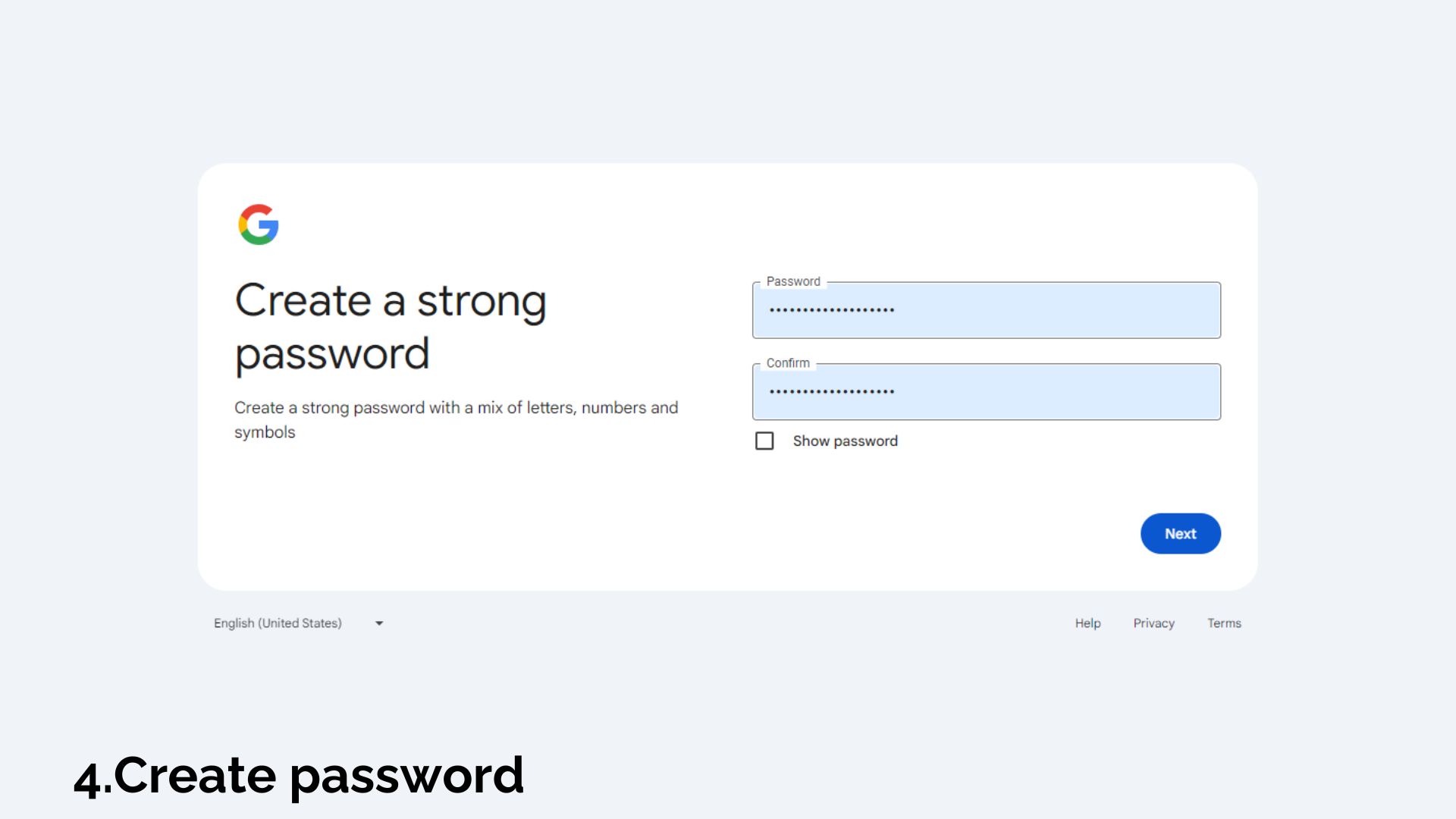
Task: Click the Next button
Action: coord(1180,533)
